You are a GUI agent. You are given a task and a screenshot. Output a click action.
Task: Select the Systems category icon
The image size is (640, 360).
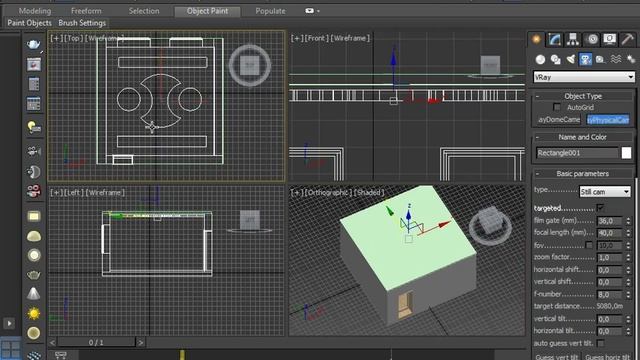pos(631,60)
